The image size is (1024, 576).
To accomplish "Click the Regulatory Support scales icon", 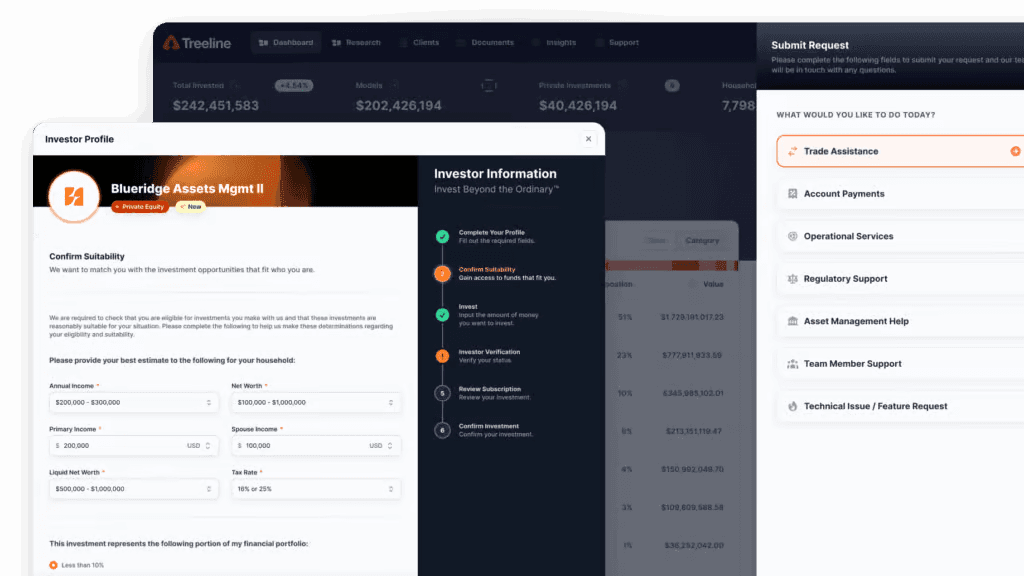I will [792, 279].
